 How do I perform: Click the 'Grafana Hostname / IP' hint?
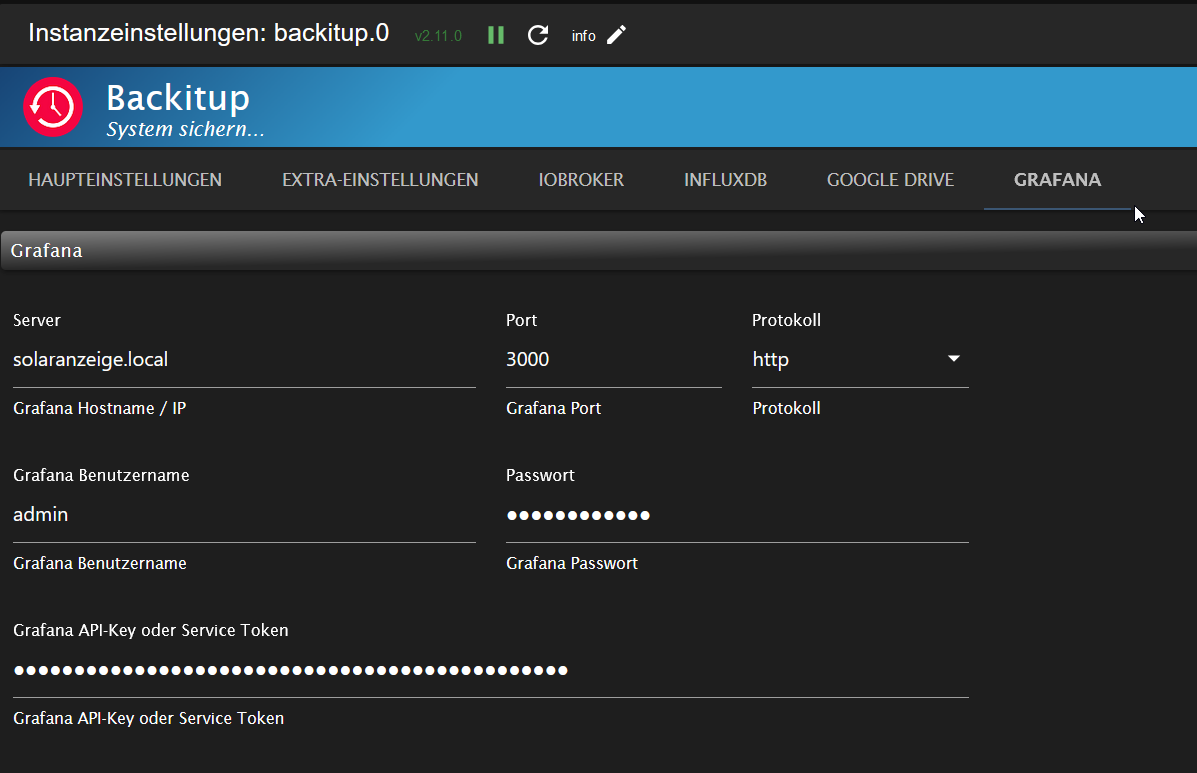(x=99, y=408)
